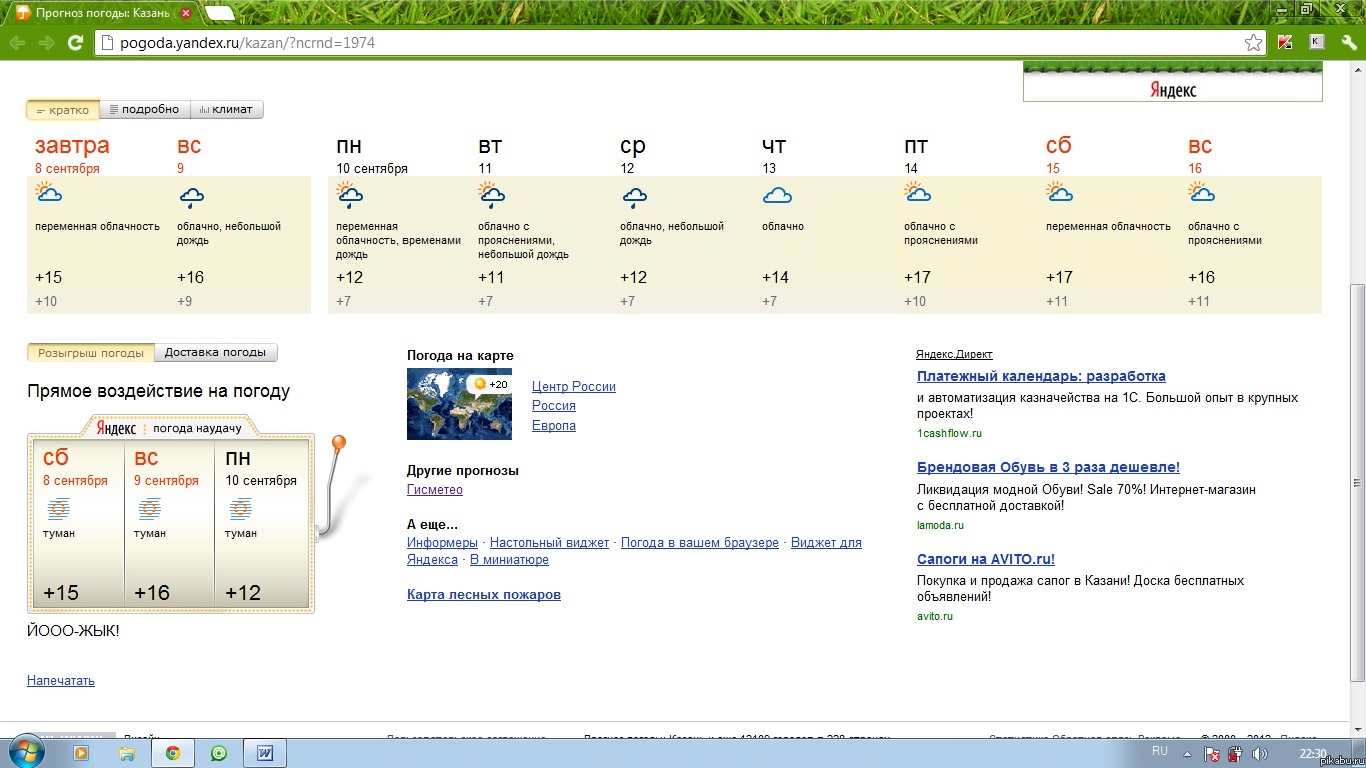Switch to the подробно forecast tab
Image resolution: width=1366 pixels, height=768 pixels.
(x=144, y=110)
